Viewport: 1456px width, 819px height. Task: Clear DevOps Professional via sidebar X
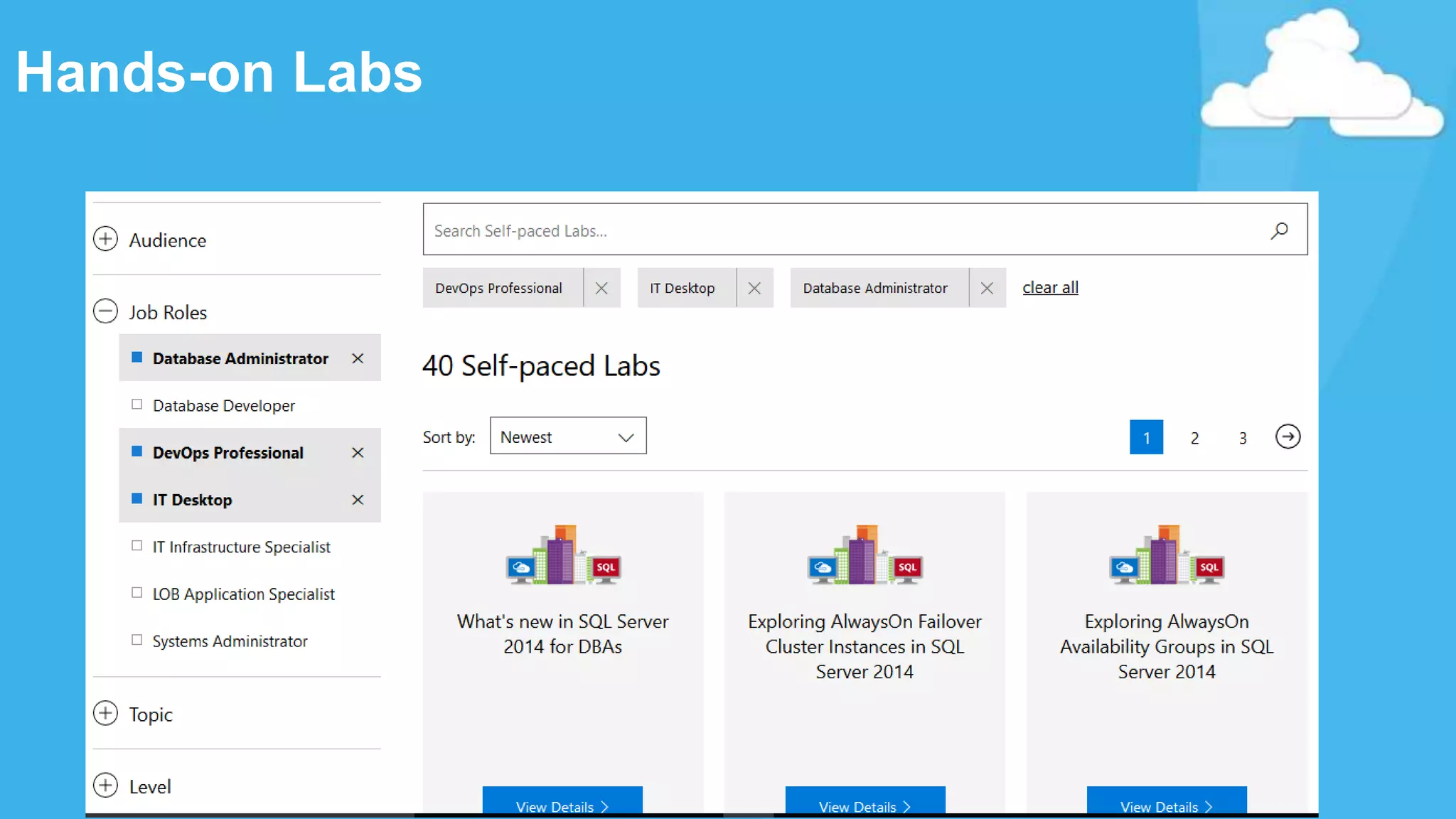pyautogui.click(x=358, y=453)
